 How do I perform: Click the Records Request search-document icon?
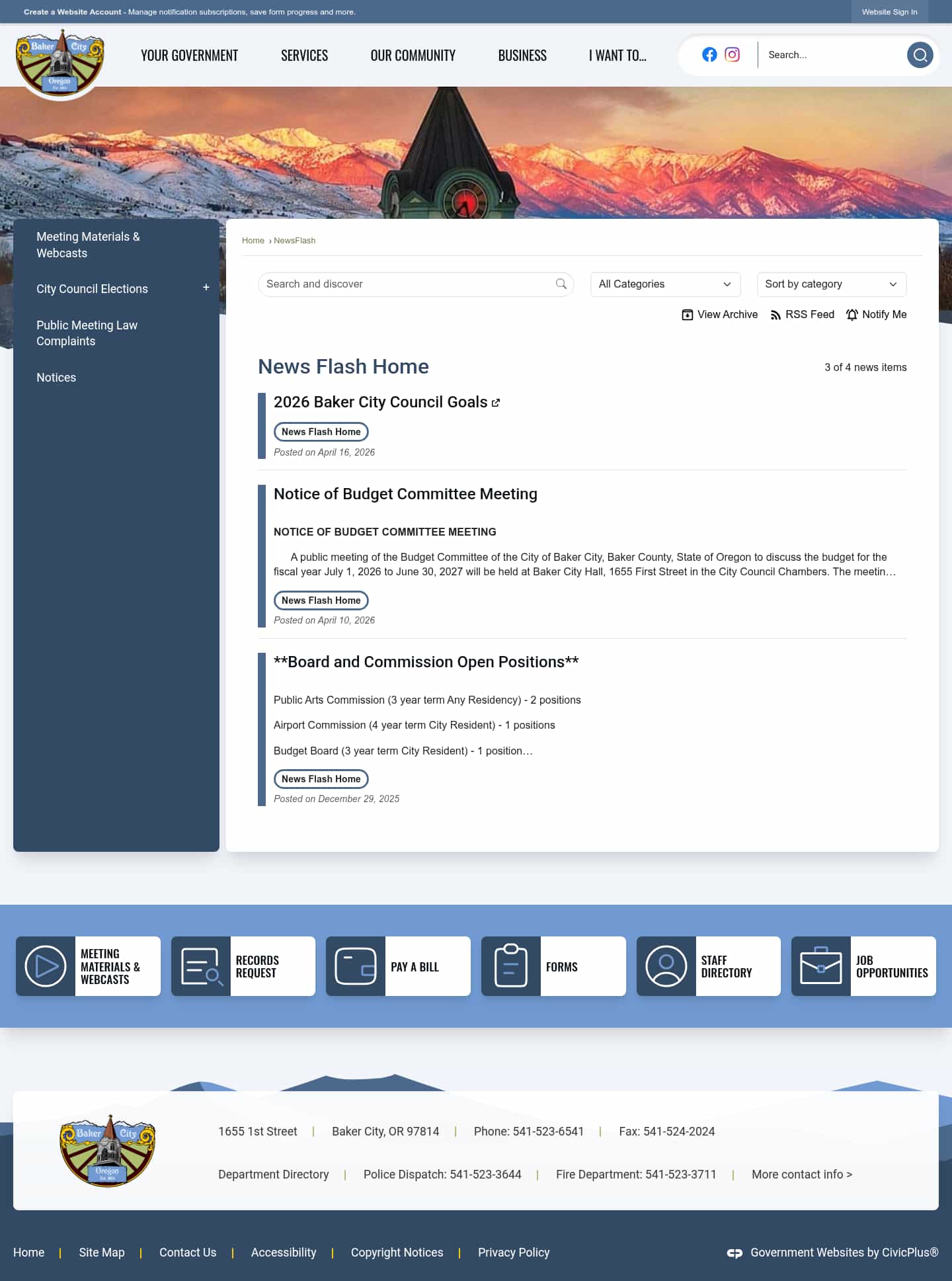(x=201, y=966)
